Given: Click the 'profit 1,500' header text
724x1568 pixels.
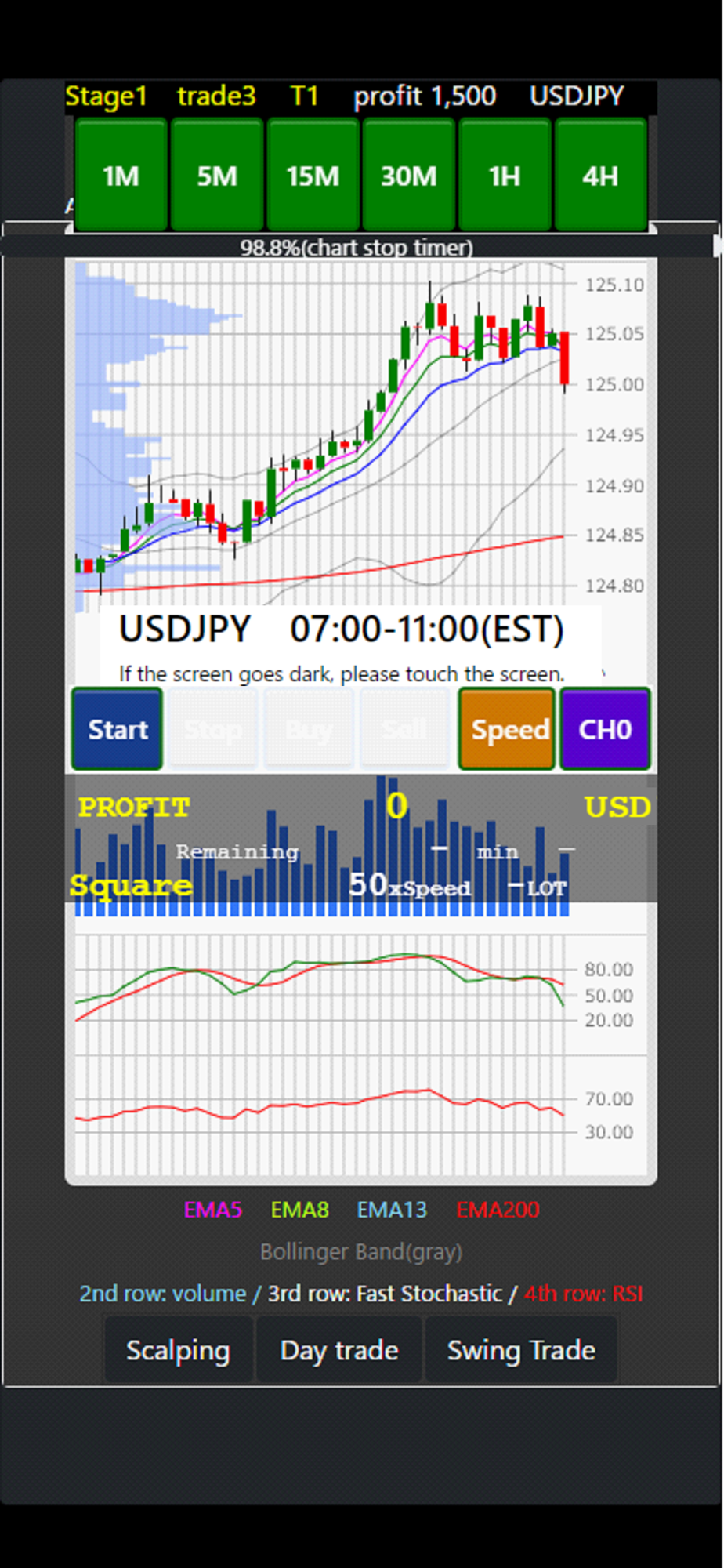Looking at the screenshot, I should click(425, 96).
